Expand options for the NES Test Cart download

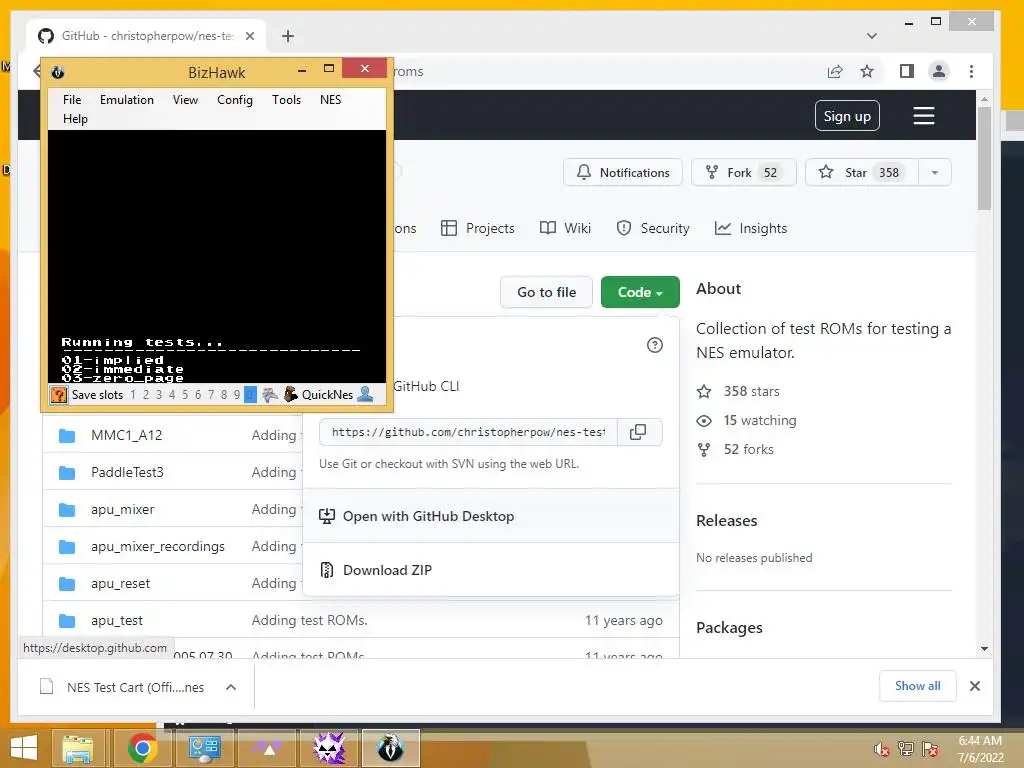tap(231, 687)
